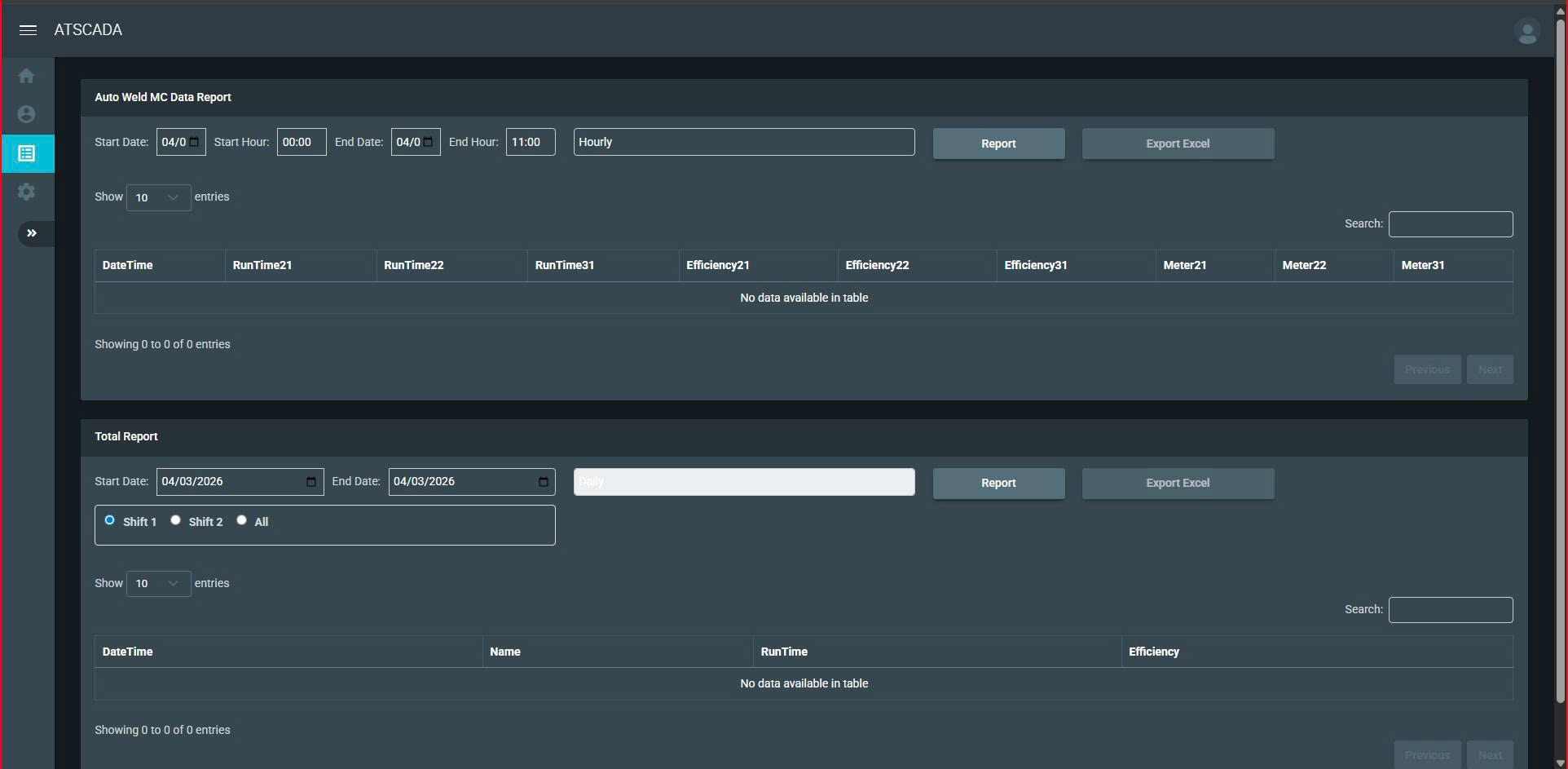Click Report button in Auto Weld section

coord(998,144)
